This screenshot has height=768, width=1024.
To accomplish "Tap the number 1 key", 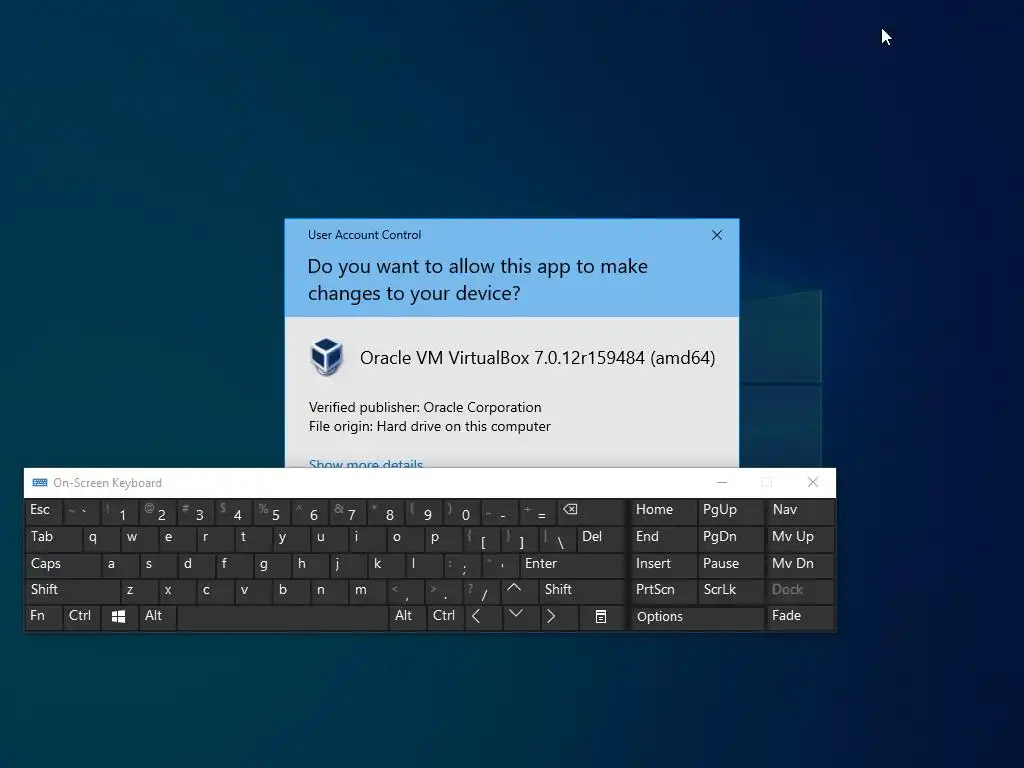I will coord(119,513).
